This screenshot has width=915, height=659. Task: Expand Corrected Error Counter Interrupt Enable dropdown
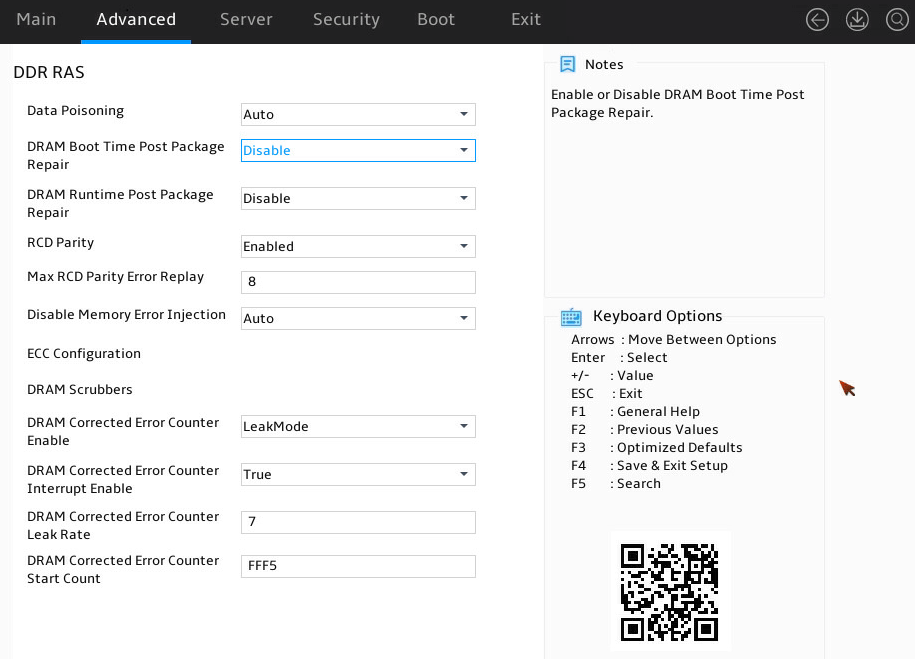click(358, 474)
